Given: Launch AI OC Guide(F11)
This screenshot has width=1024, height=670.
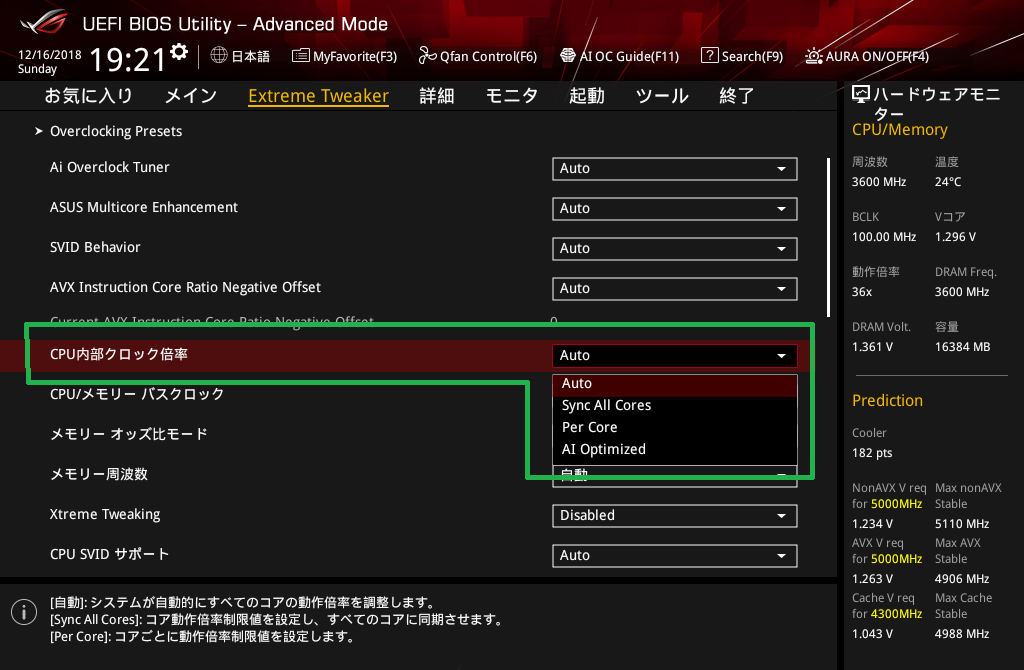Looking at the screenshot, I should [x=620, y=56].
